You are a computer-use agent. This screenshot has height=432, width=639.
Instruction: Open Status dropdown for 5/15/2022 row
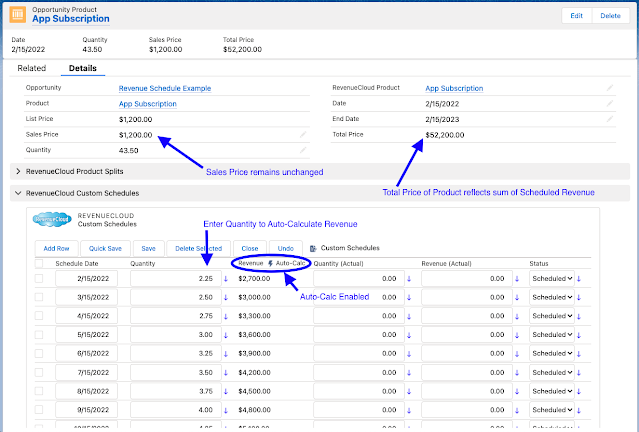coord(552,335)
